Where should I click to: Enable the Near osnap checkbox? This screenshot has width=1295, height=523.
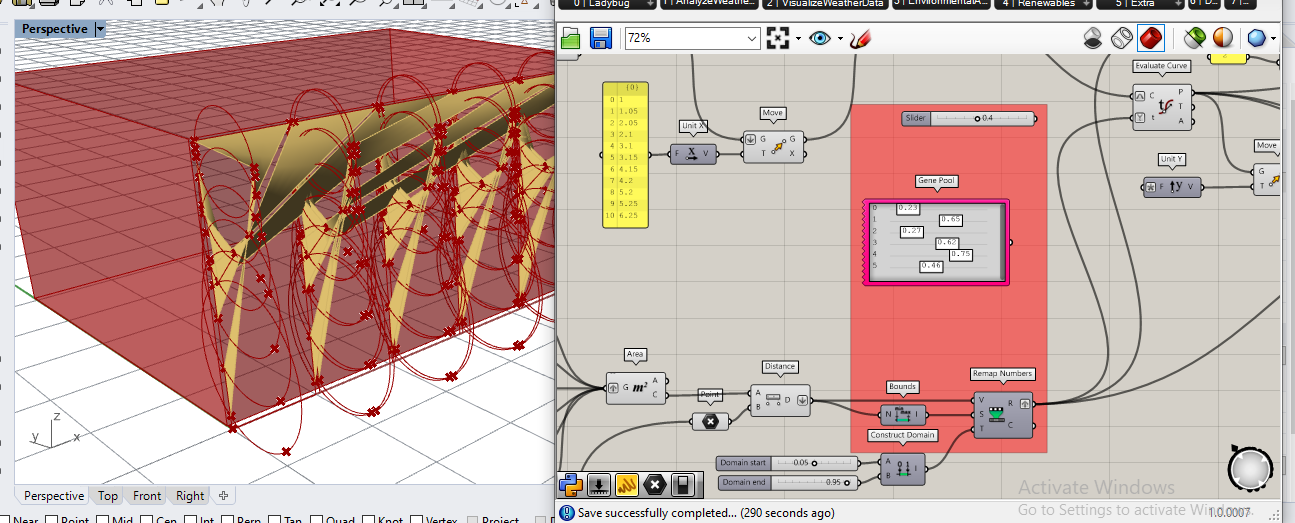6,520
